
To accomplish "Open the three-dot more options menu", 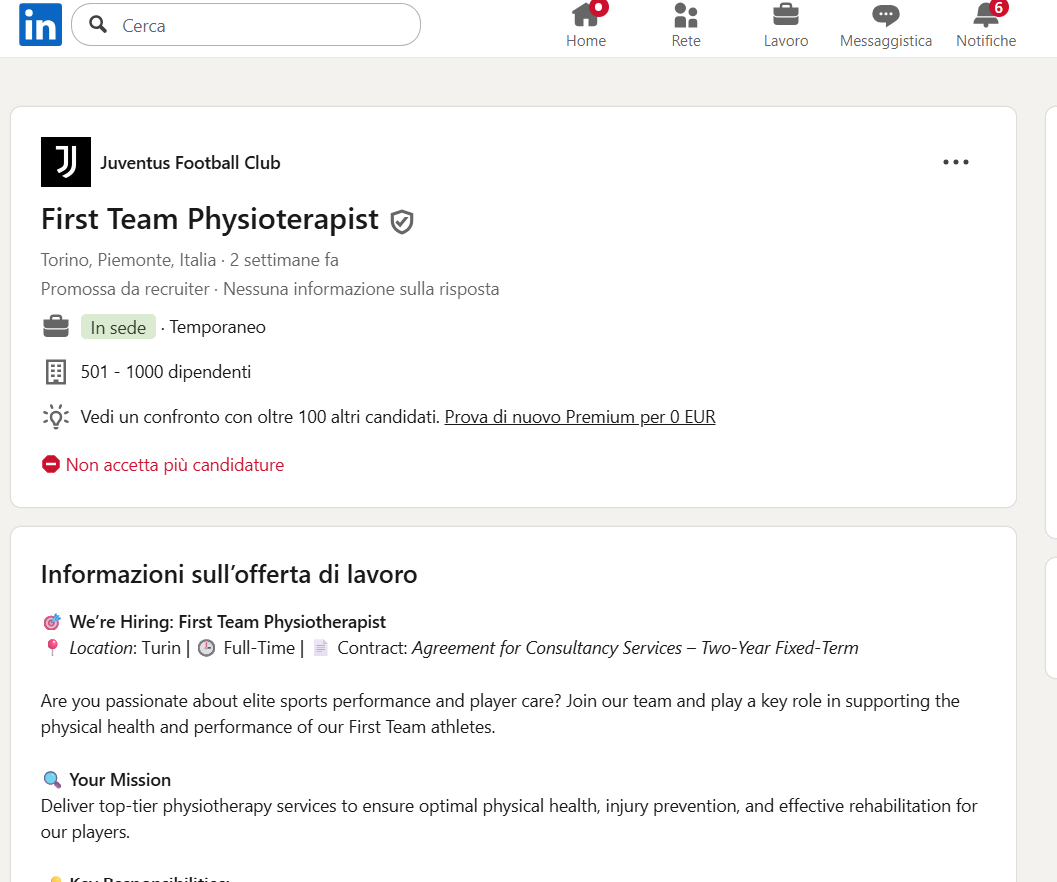I will 955,162.
